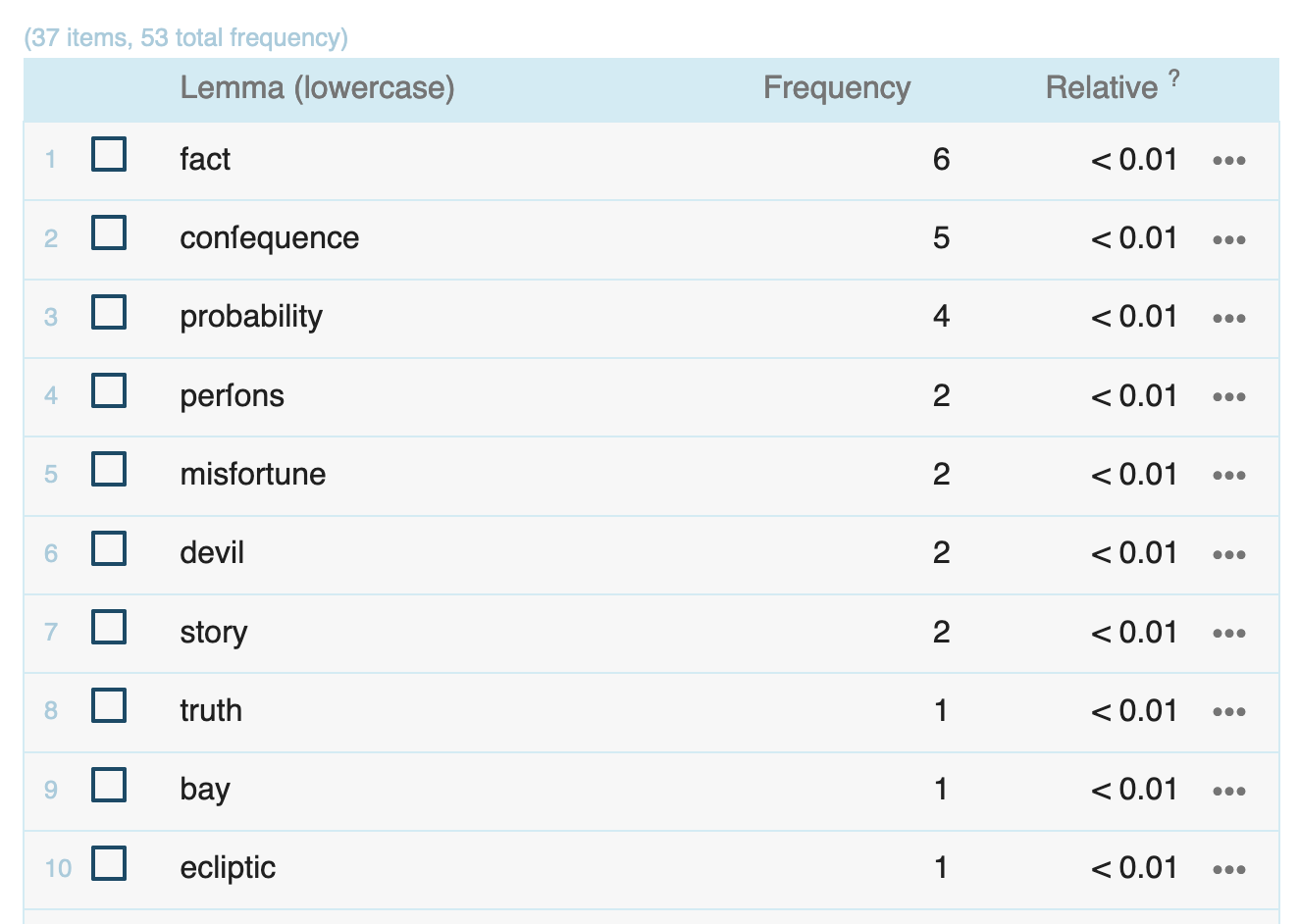Click the '37 items, 53 total frequency' summary text

pos(186,38)
